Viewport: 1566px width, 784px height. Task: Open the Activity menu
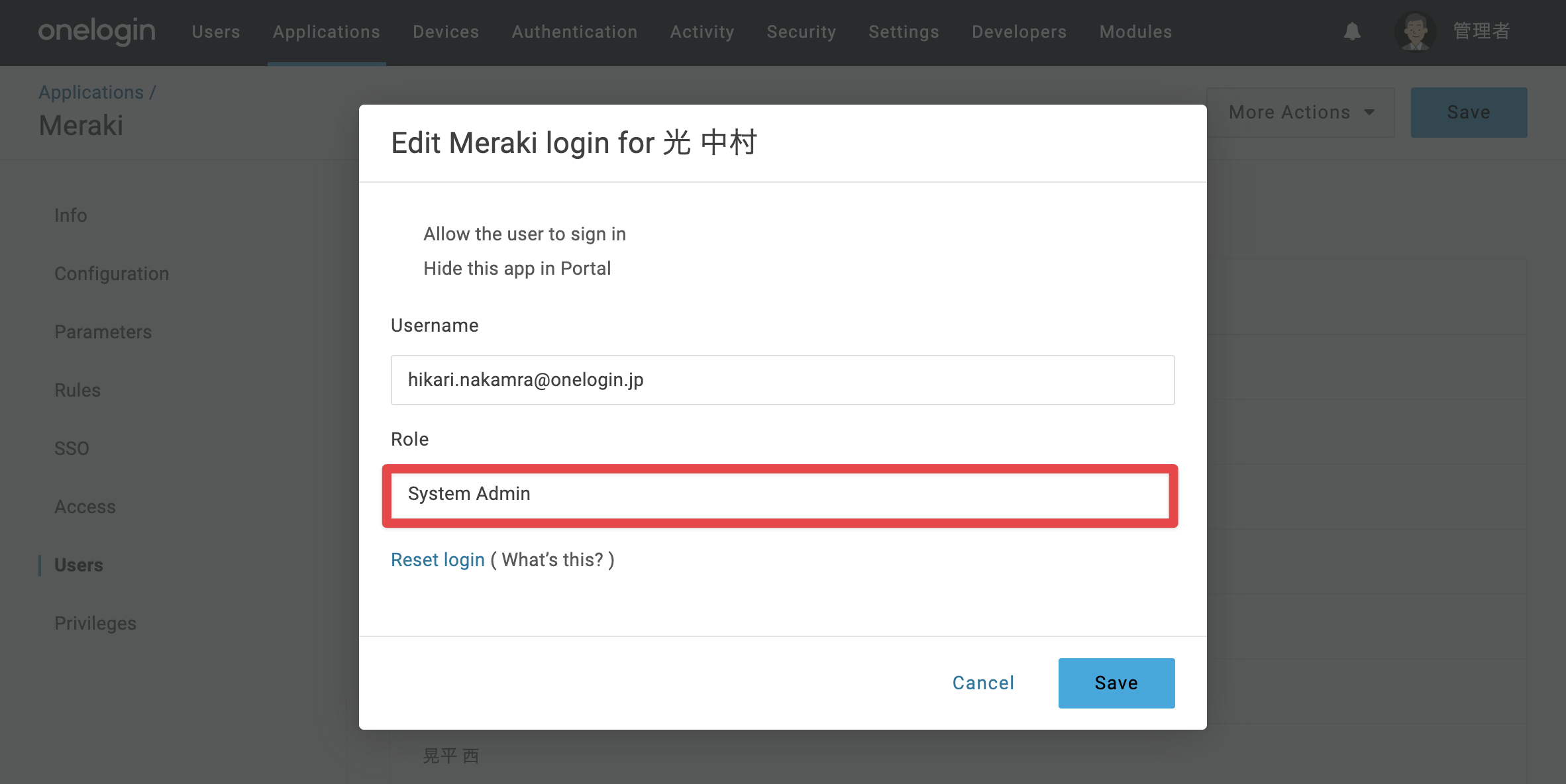[702, 32]
